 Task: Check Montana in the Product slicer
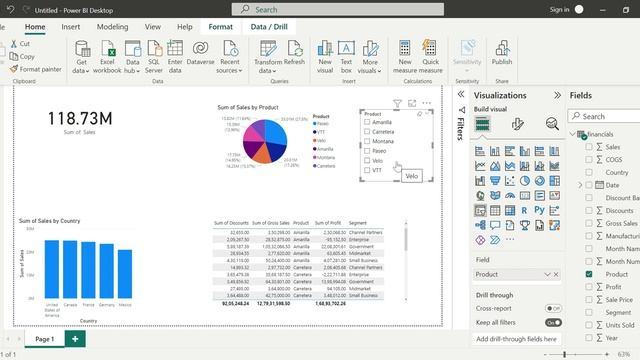tap(367, 141)
